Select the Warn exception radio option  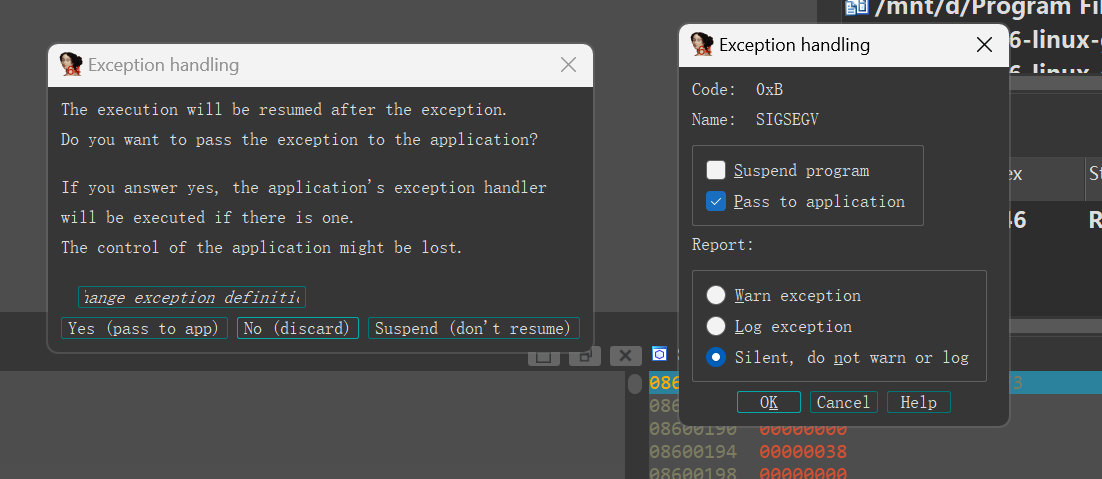point(716,295)
